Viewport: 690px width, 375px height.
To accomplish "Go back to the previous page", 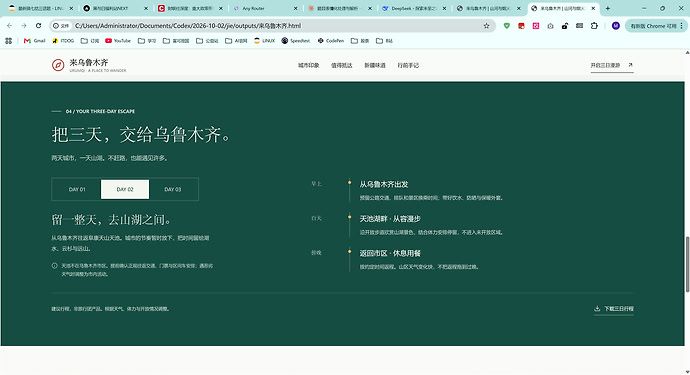I will 10,26.
